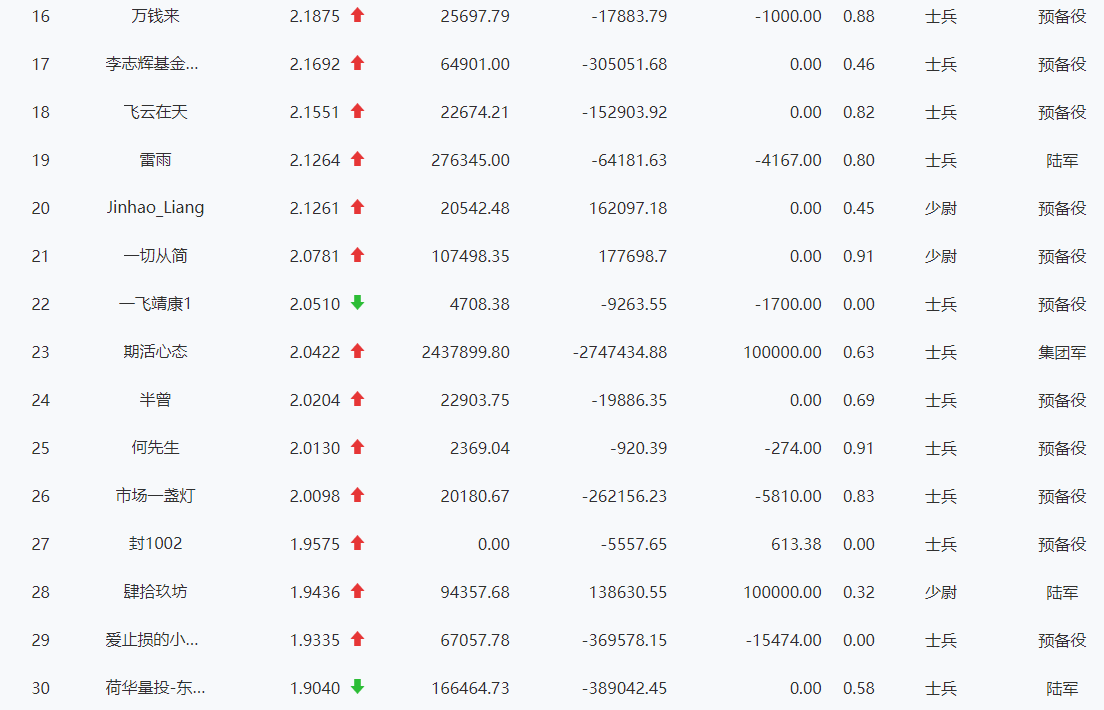Click trader name 市场一盏灯
Screen dimensions: 1104x710
(155, 496)
